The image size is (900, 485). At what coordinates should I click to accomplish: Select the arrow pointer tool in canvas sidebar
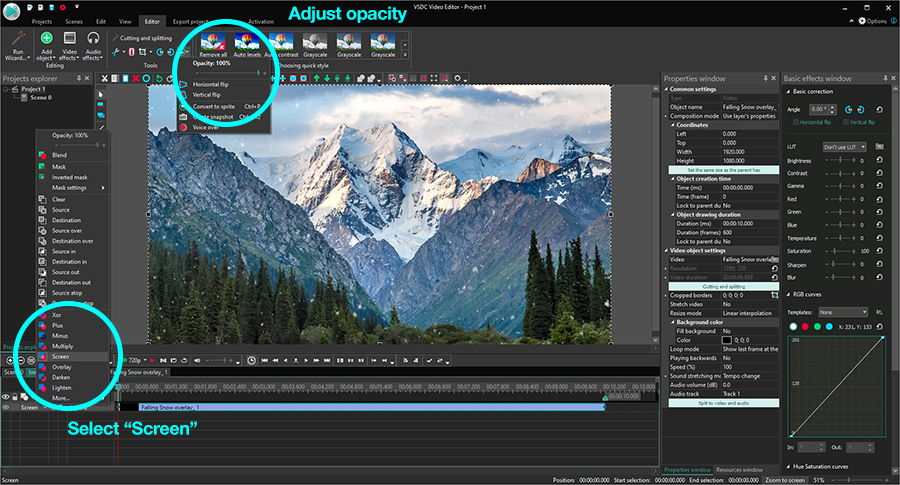coord(101,95)
